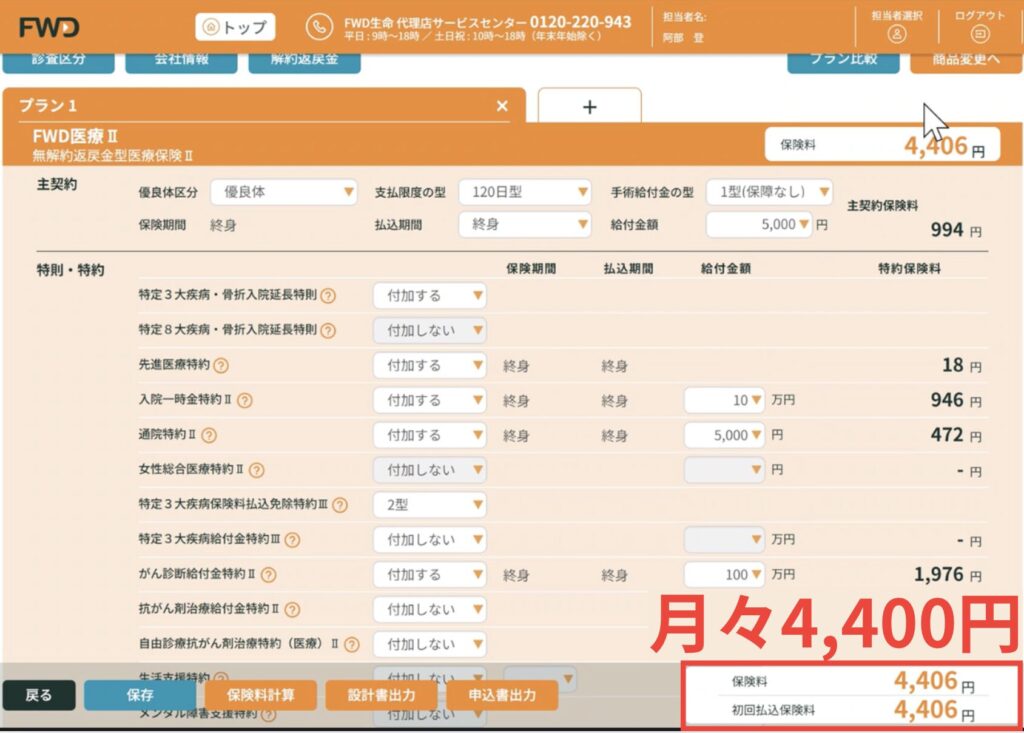Open 女性総合医療特約Ⅱ 付加しない dropdown
The height and width of the screenshot is (733, 1024).
coord(430,470)
